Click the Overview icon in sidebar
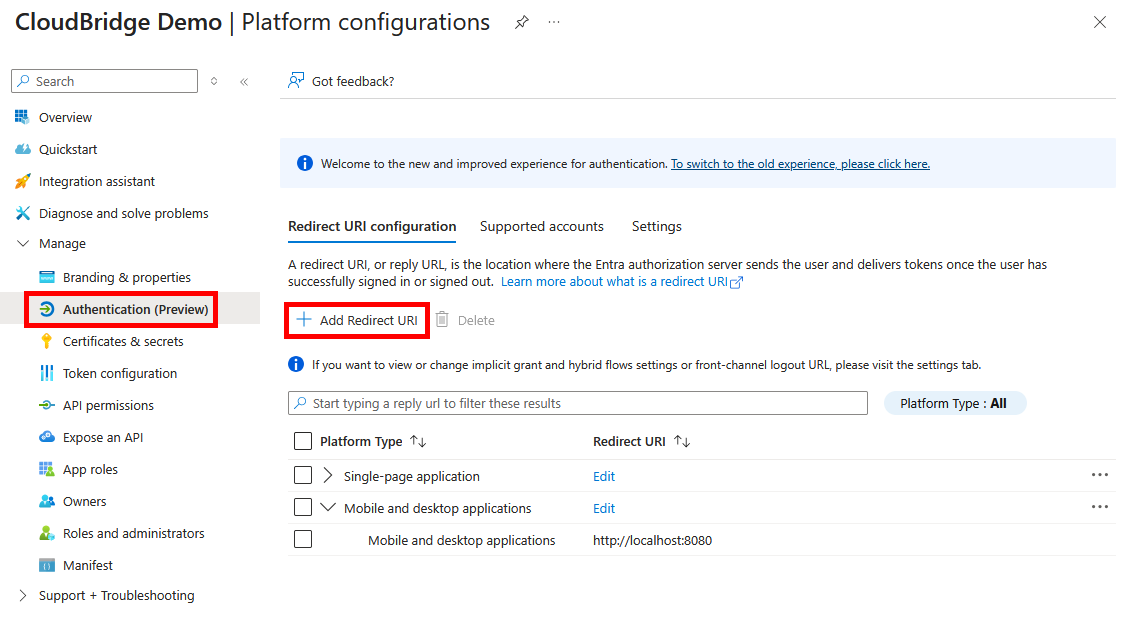 tap(22, 117)
